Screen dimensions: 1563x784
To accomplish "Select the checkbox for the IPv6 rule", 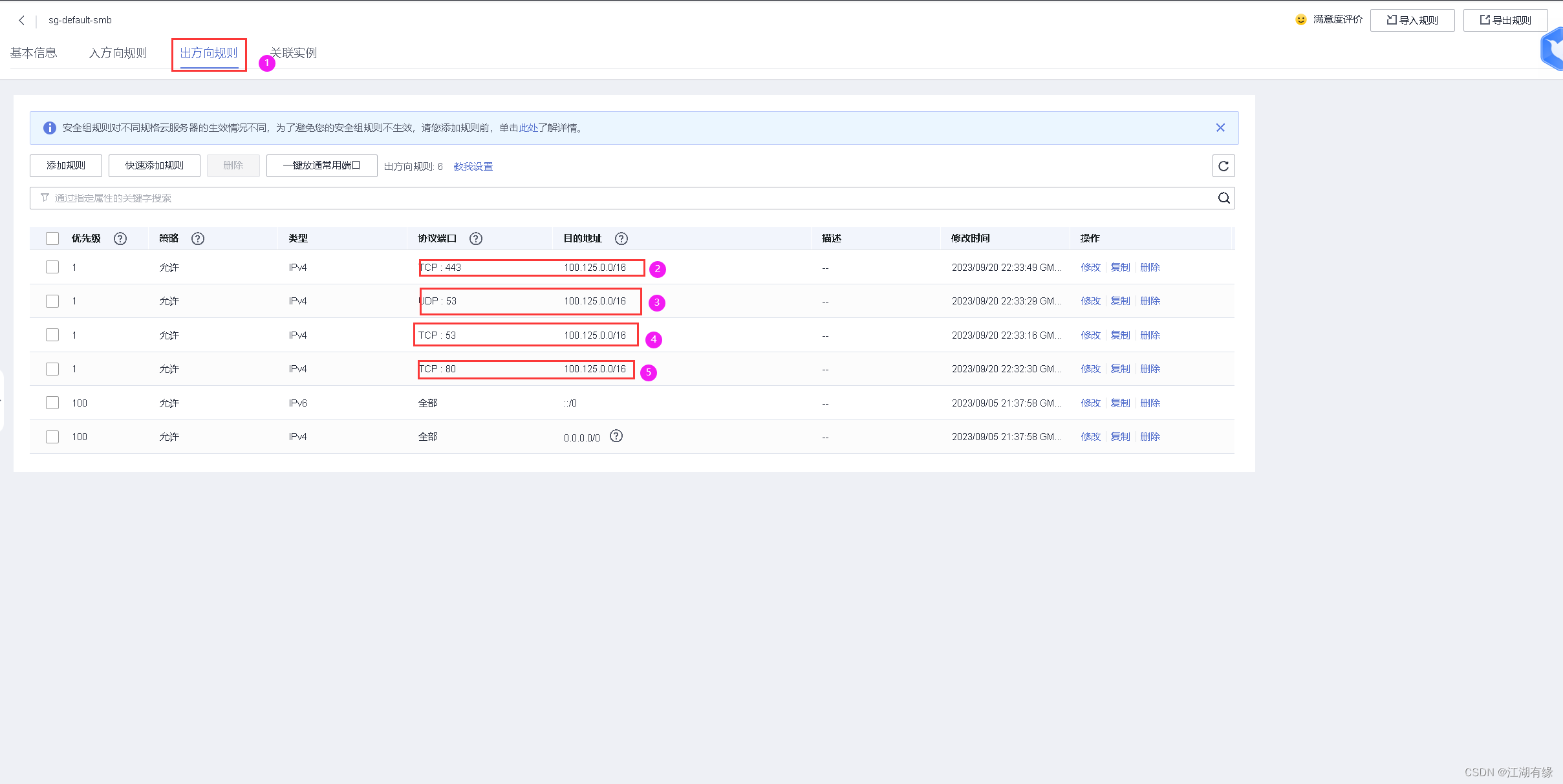I will point(52,403).
